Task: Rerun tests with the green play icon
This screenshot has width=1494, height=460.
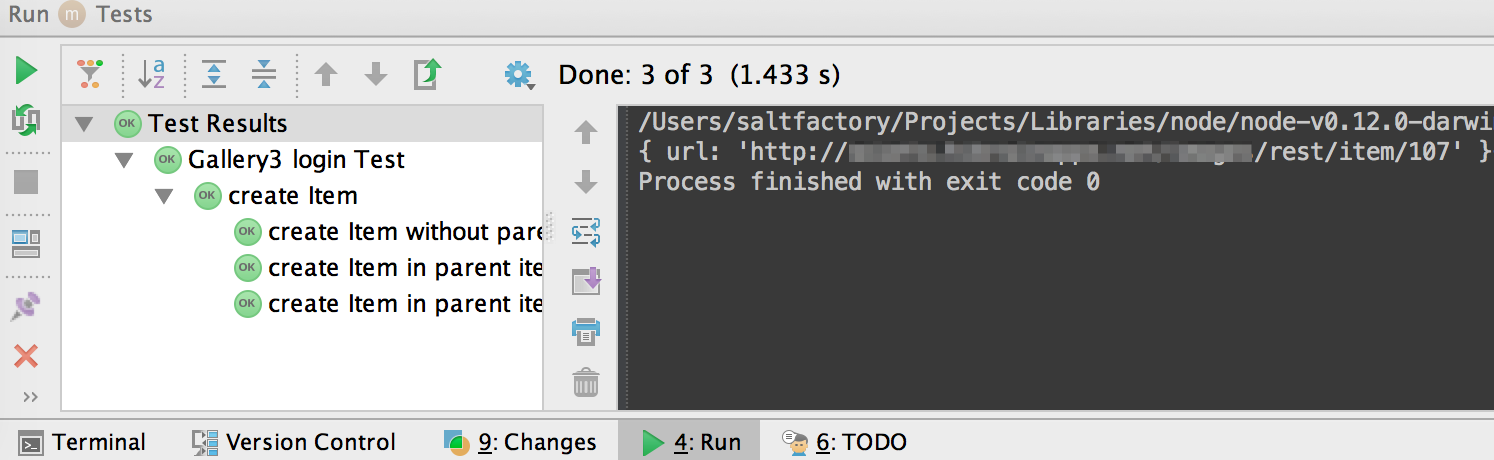Action: (26, 71)
